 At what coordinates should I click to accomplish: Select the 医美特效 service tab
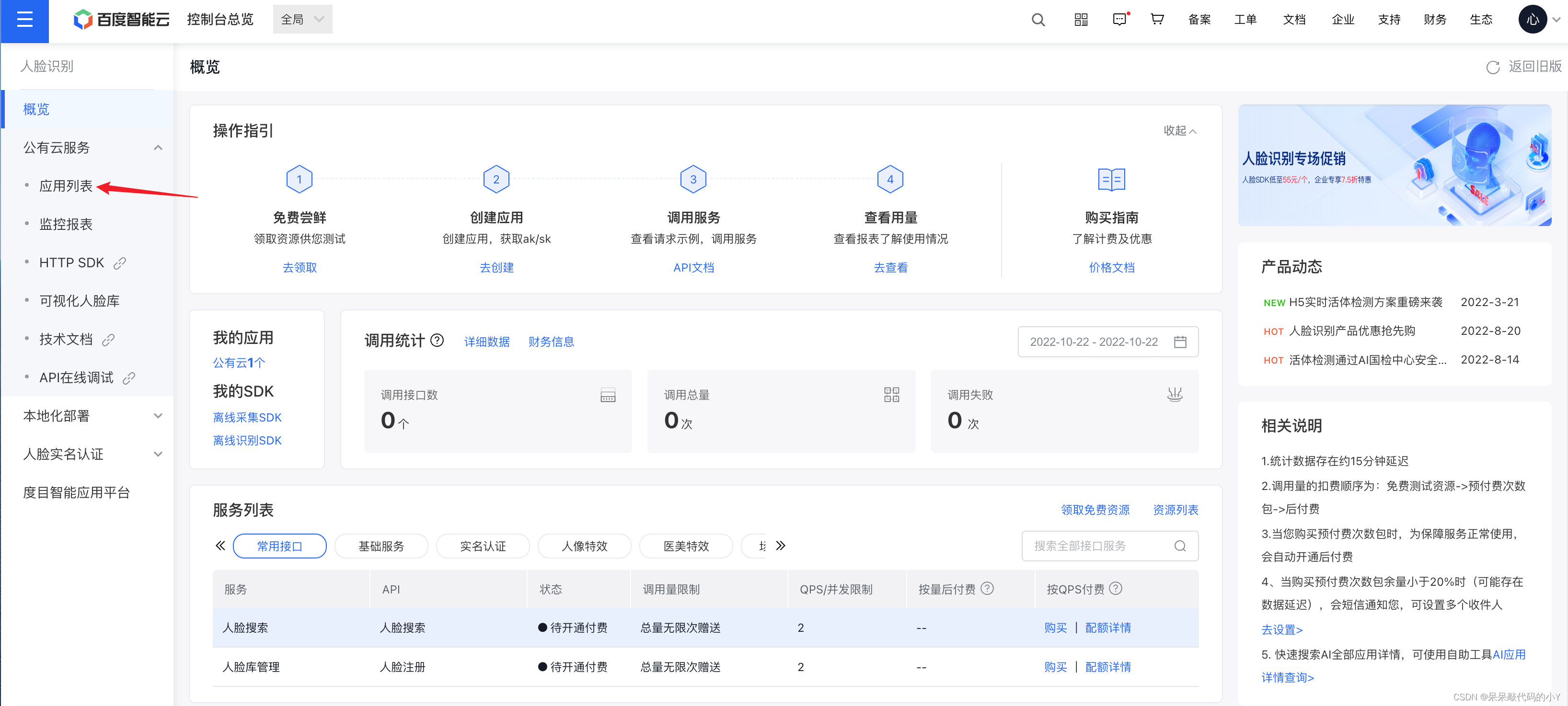tap(686, 546)
